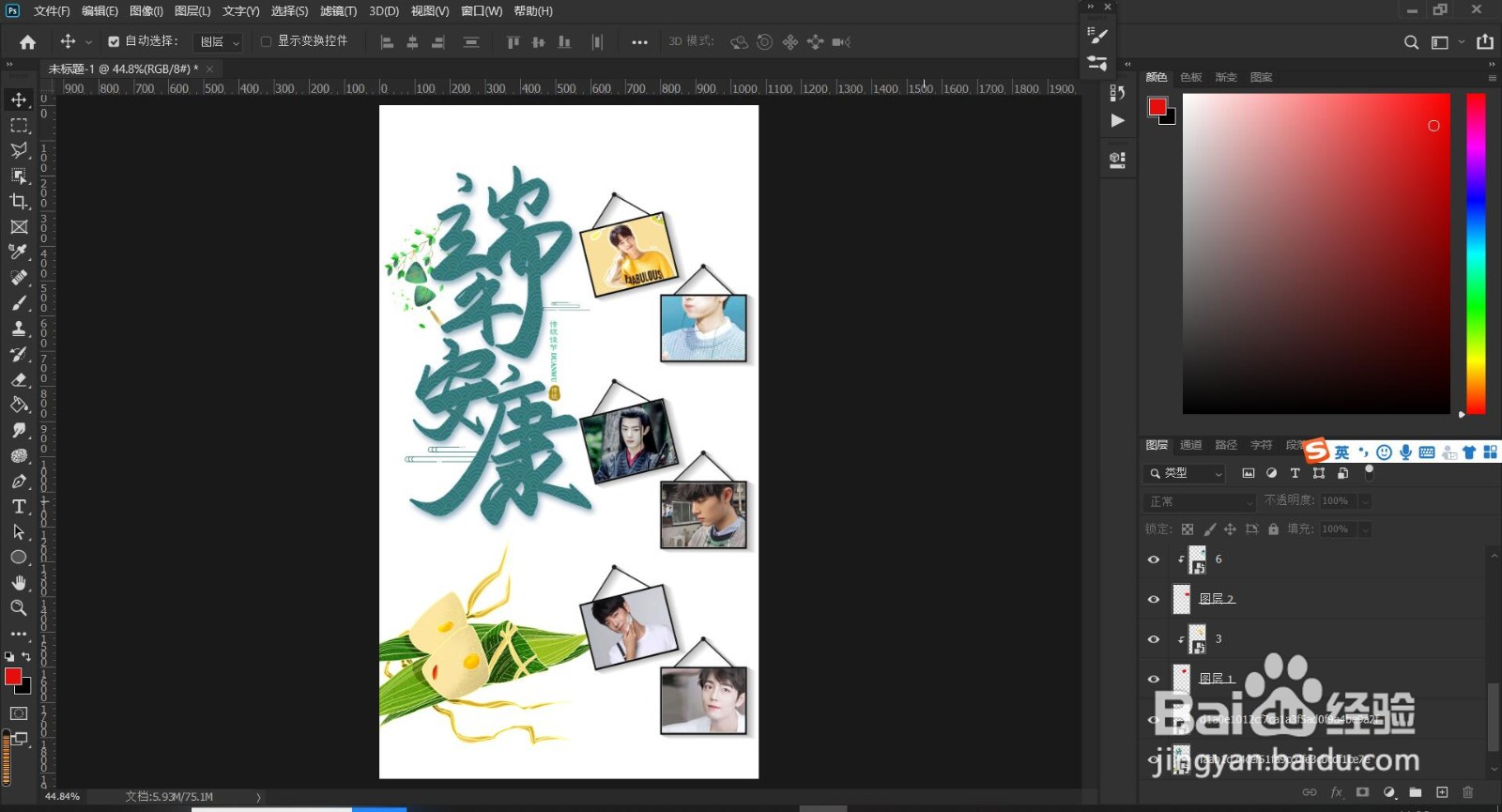Select the Paint Bucket tool
This screenshot has height=812, width=1502.
pyautogui.click(x=19, y=405)
